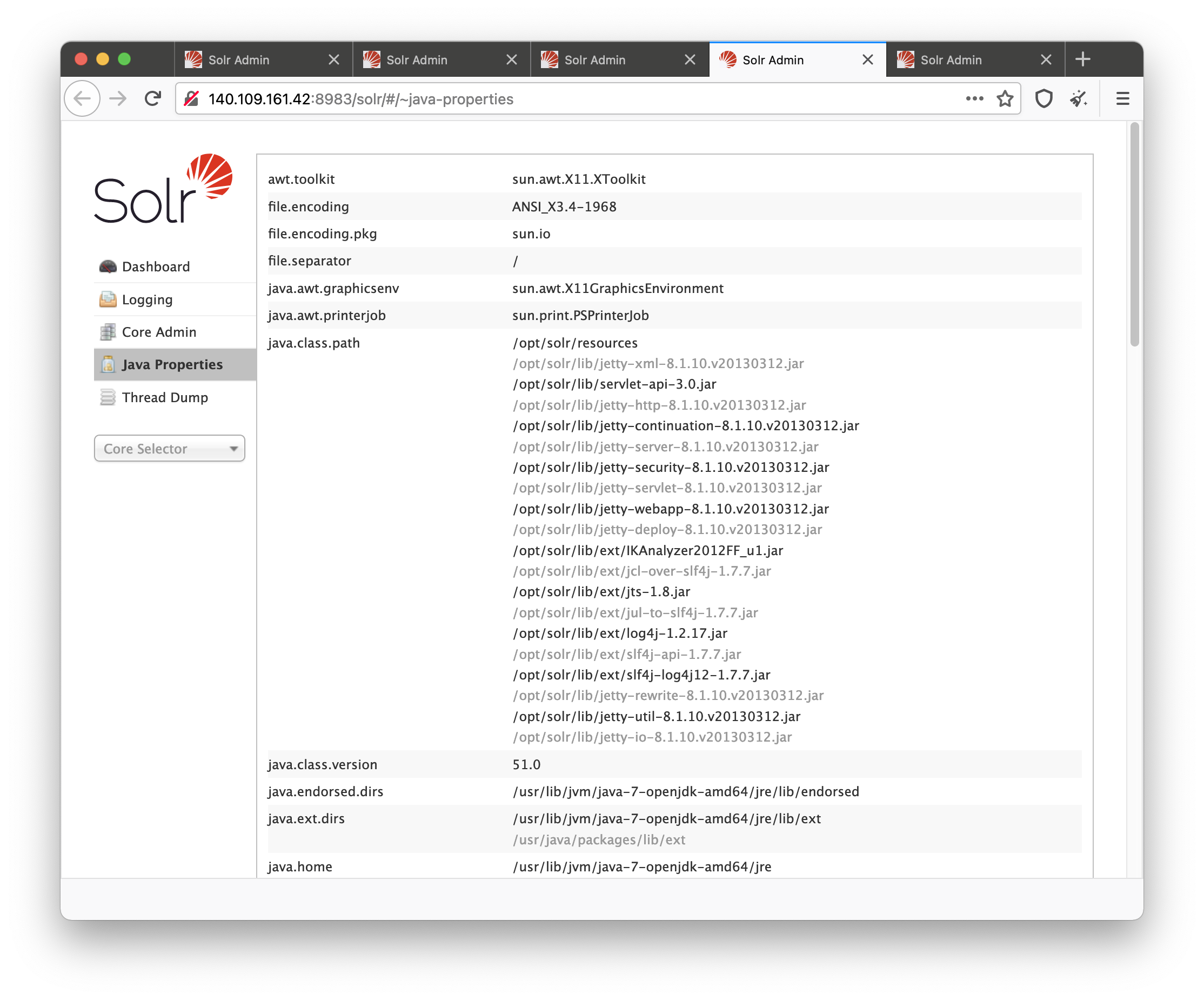Click the java.endorsed.dirs property name
Image resolution: width=1204 pixels, height=1000 pixels.
click(x=325, y=791)
